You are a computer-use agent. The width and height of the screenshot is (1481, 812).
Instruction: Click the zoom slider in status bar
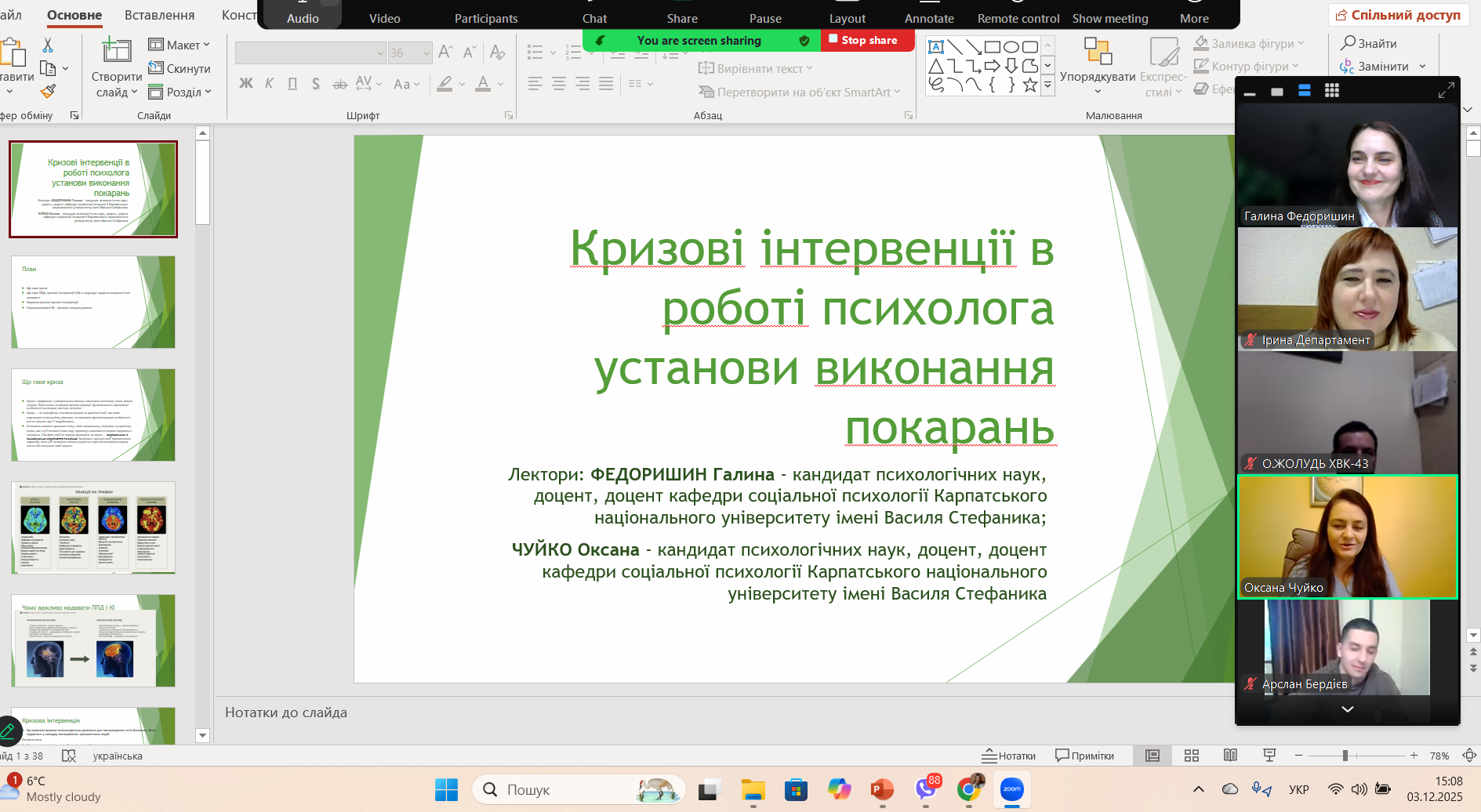[1345, 756]
